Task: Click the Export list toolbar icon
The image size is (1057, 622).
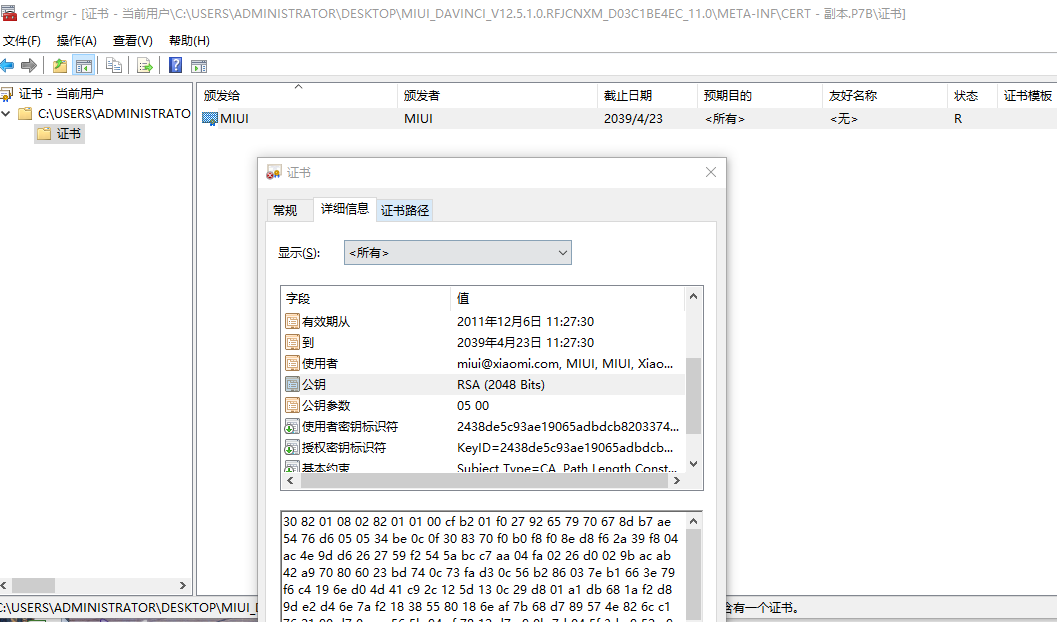Action: [x=144, y=65]
